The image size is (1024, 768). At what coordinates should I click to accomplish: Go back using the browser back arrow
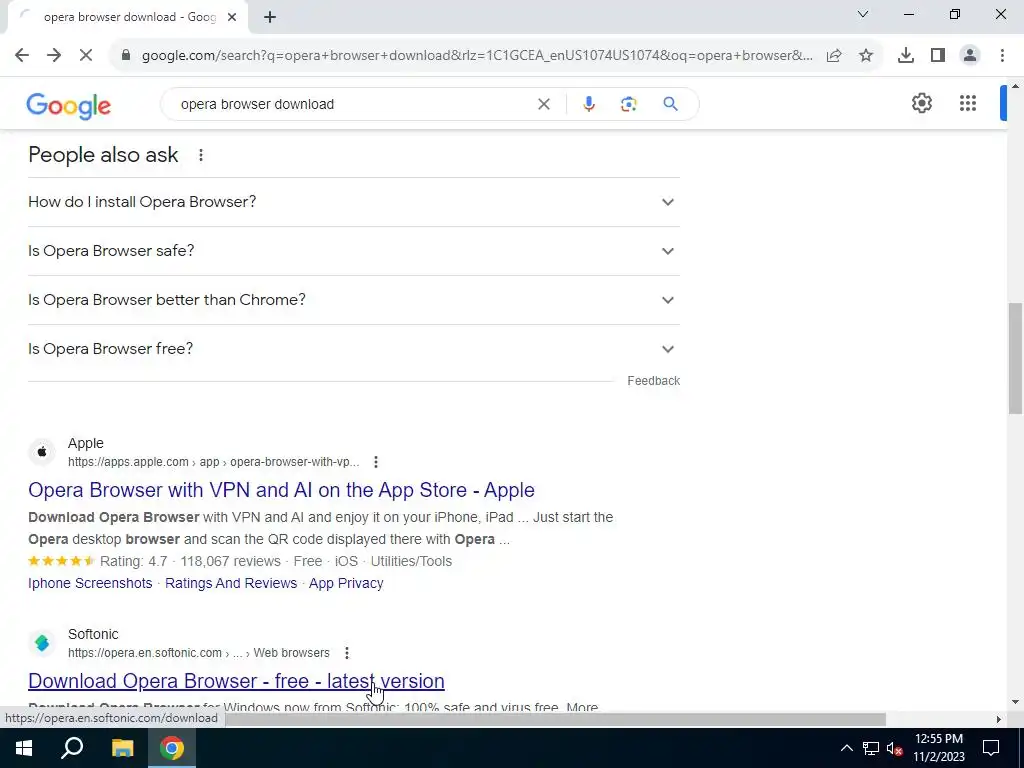coord(22,56)
